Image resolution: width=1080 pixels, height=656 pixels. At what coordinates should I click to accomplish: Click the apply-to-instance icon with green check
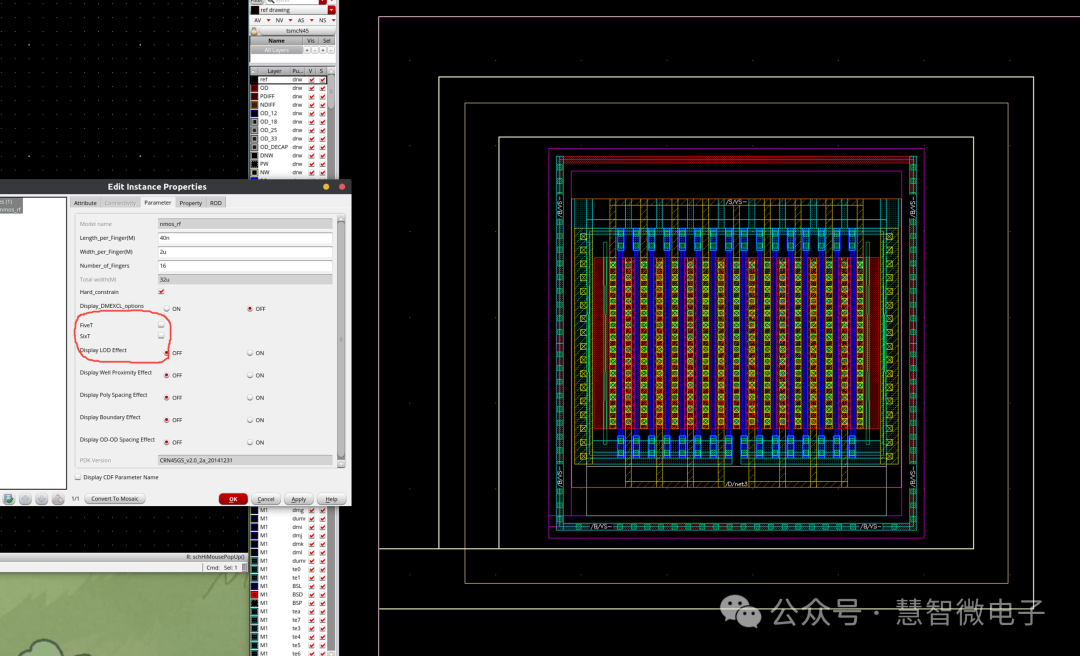[8, 498]
